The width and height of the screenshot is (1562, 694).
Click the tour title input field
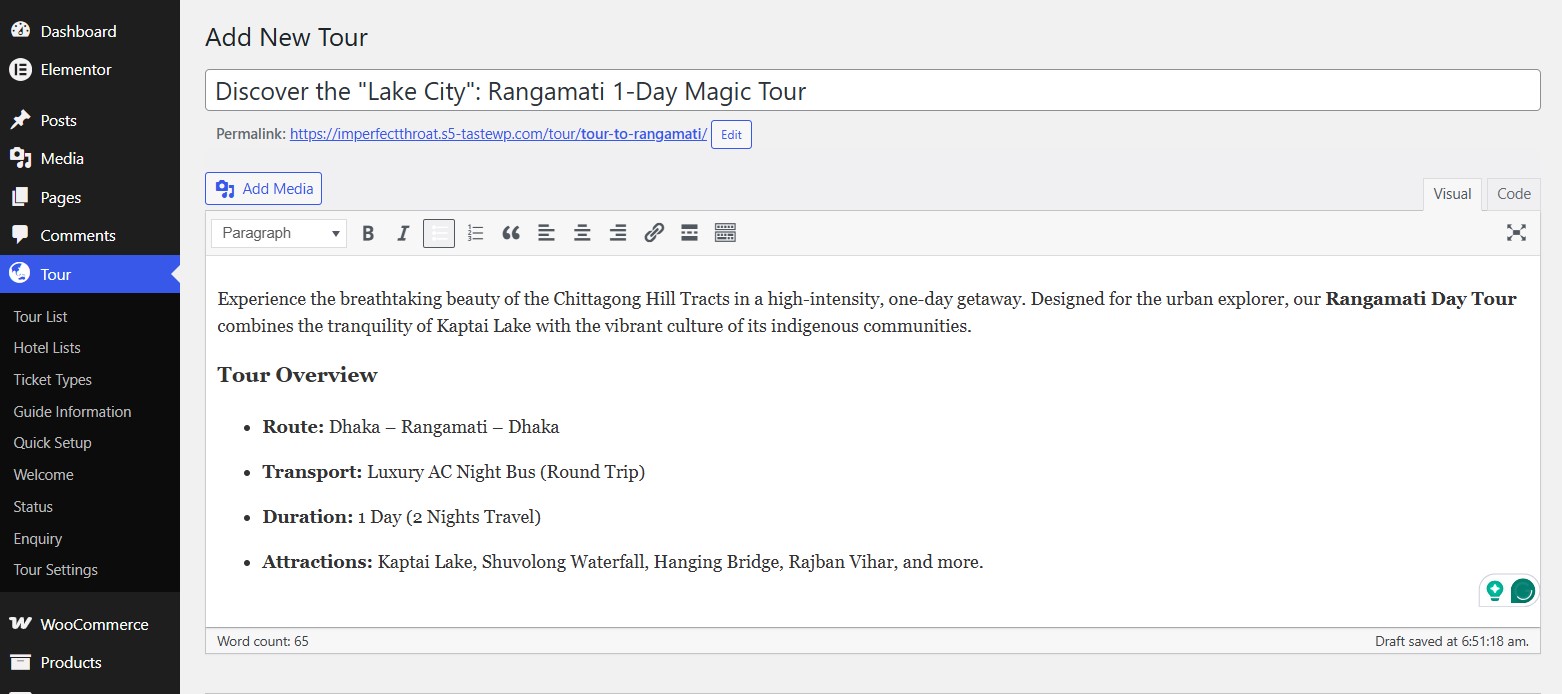pos(873,91)
